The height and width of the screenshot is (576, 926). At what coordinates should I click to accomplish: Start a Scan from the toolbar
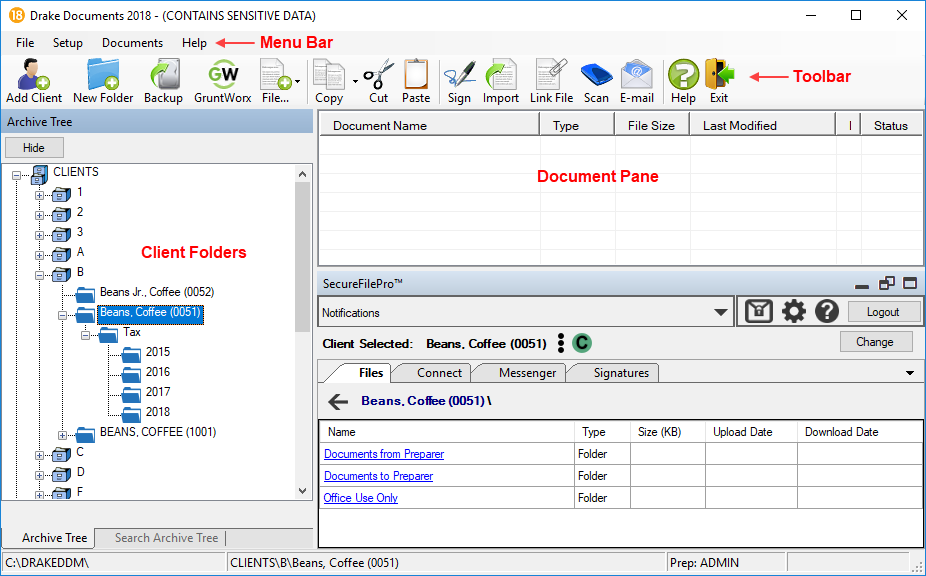click(x=596, y=82)
